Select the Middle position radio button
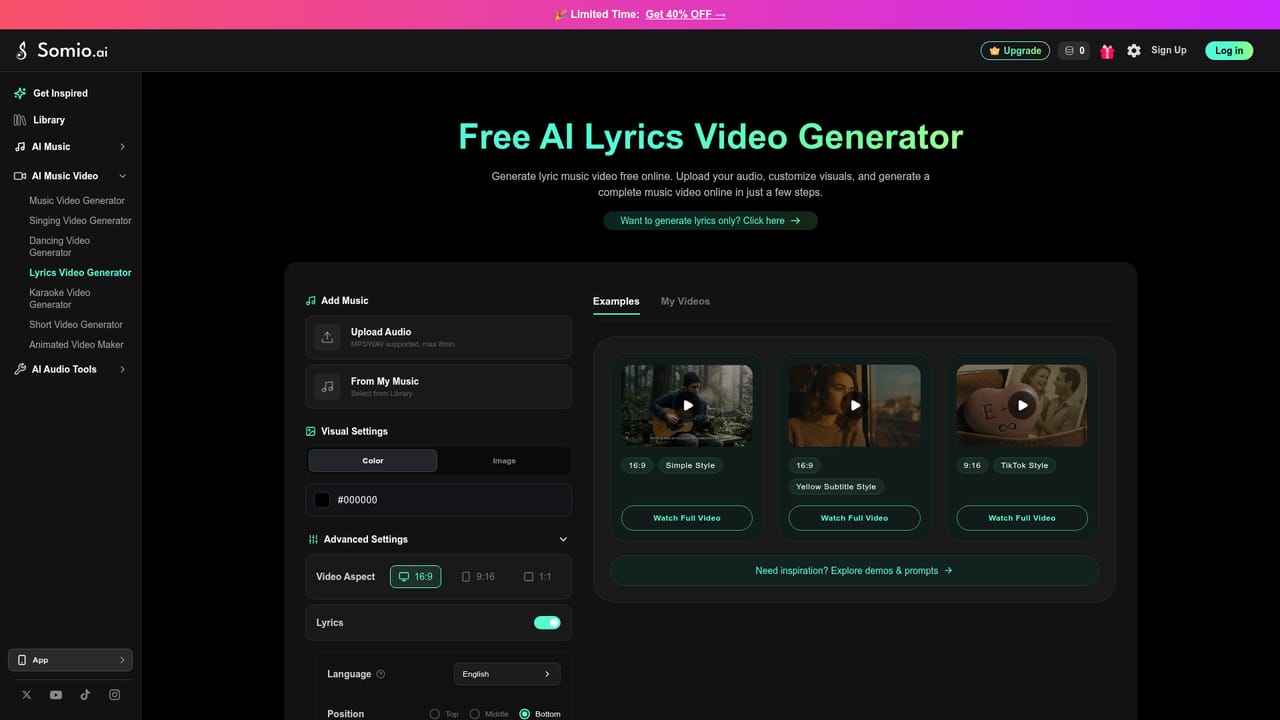 pos(474,714)
